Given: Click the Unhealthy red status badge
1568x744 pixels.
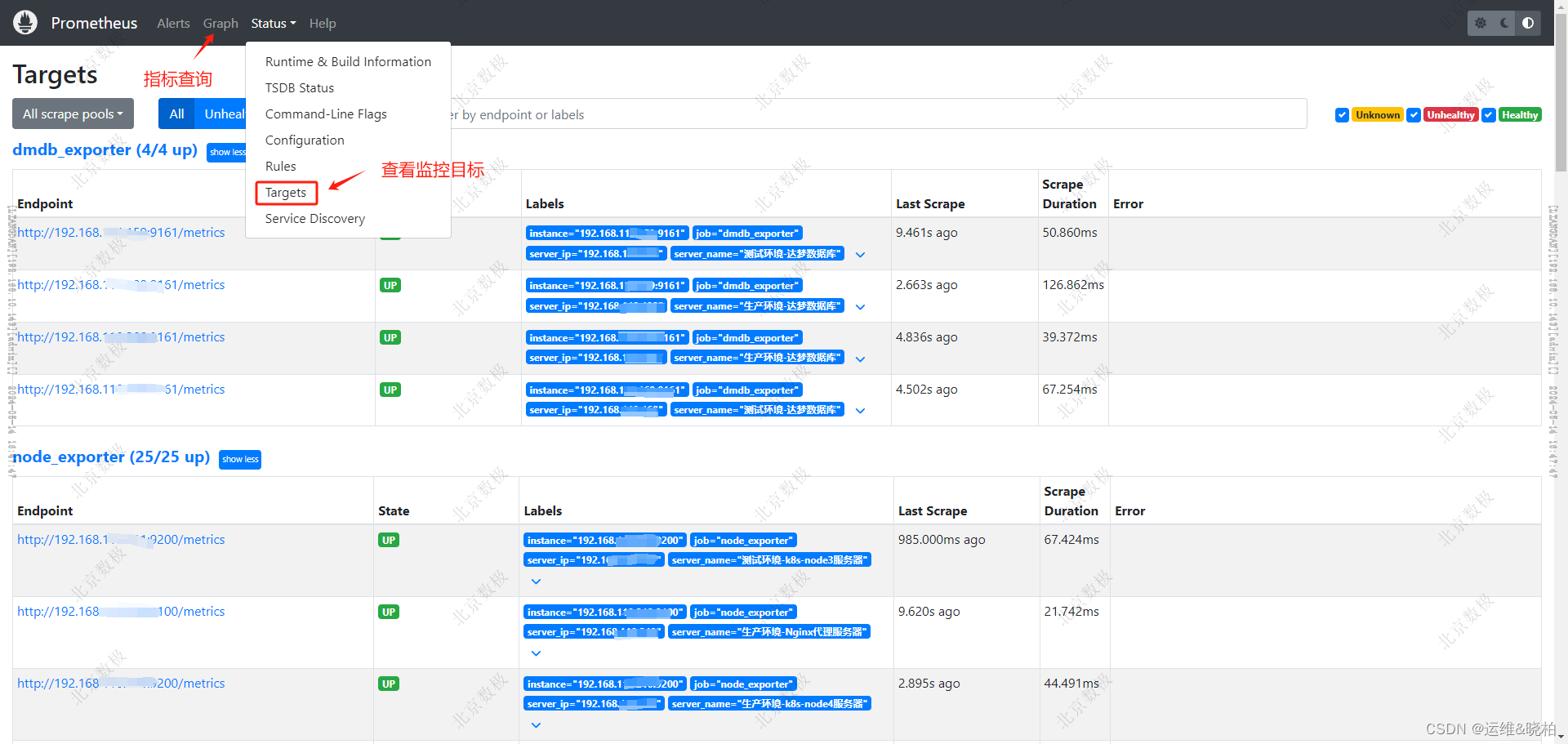Looking at the screenshot, I should 1450,114.
